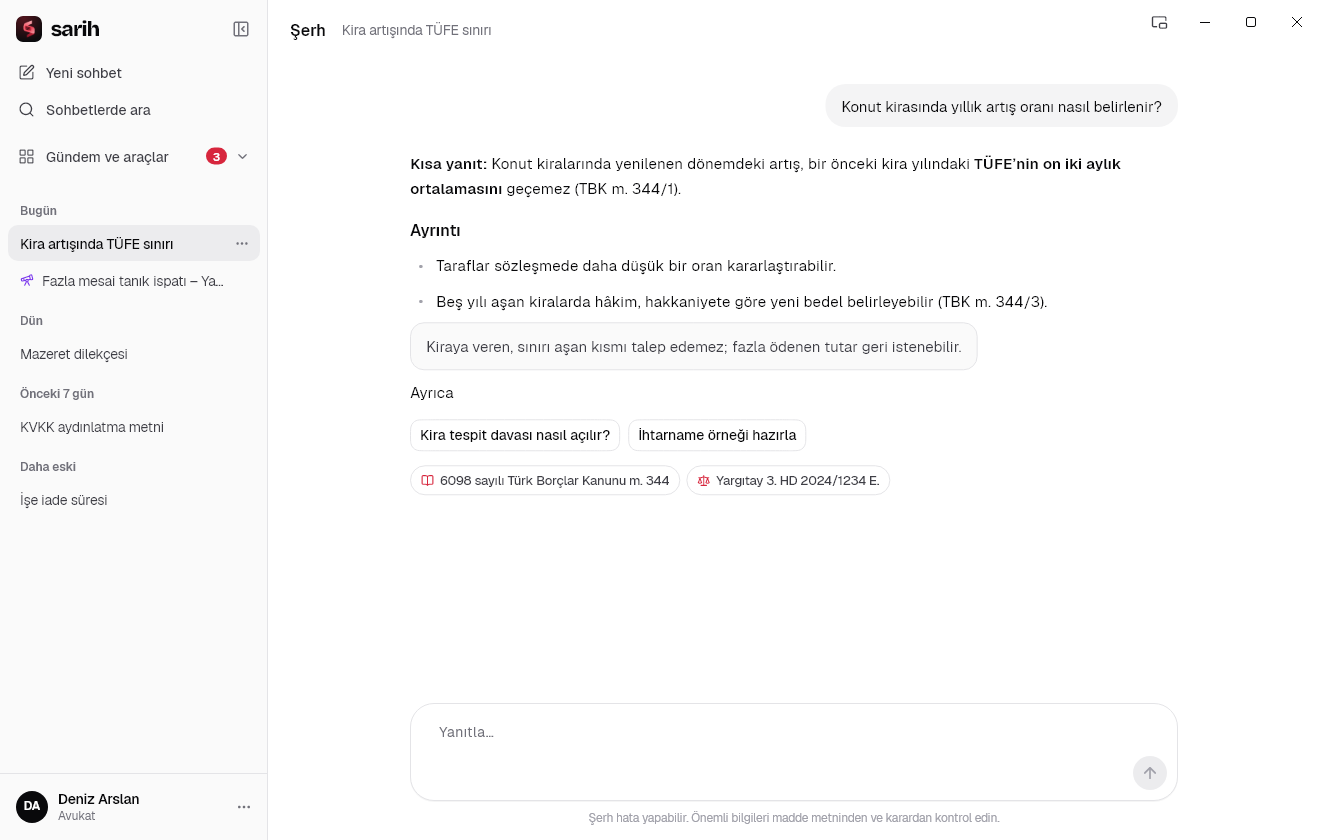Screen dimensions: 1320x840
Task: Click the Deniz Arslan profile name
Action: 99,799
